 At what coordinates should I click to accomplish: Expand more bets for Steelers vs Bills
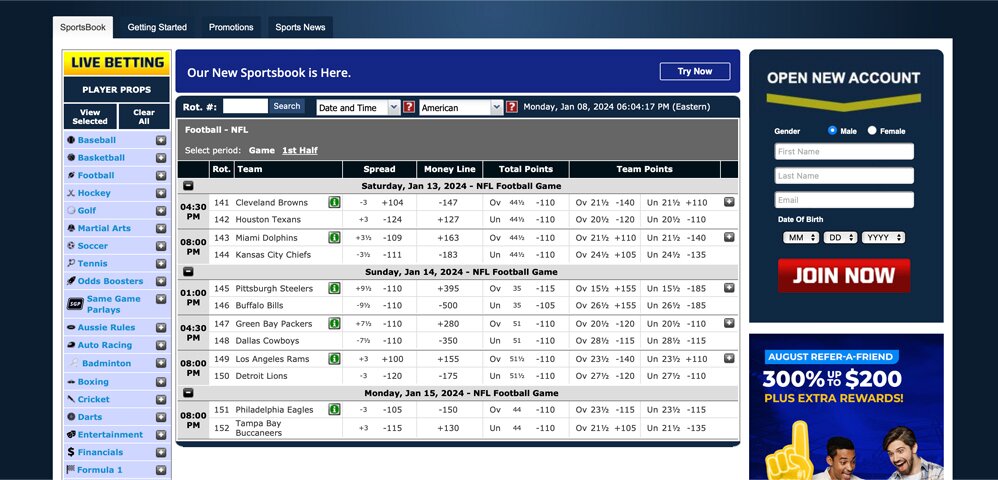[729, 288]
